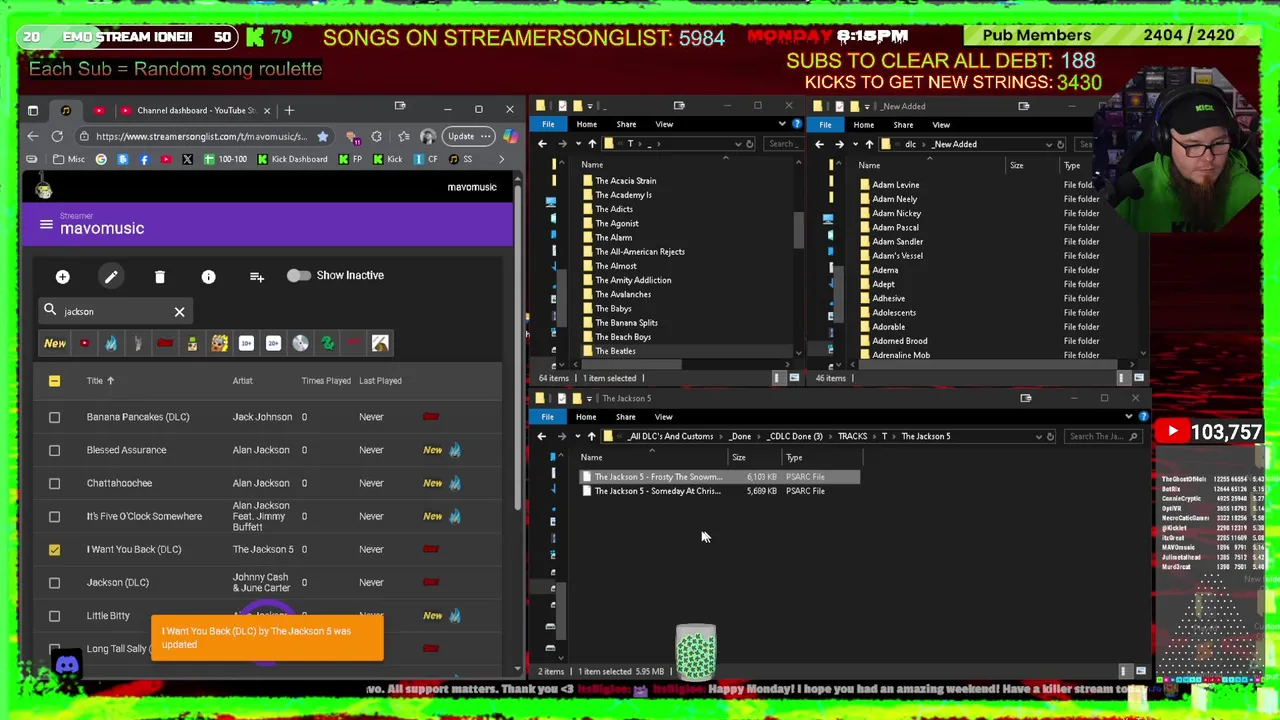Click the info circle icon
Viewport: 1280px width, 720px height.
[208, 276]
